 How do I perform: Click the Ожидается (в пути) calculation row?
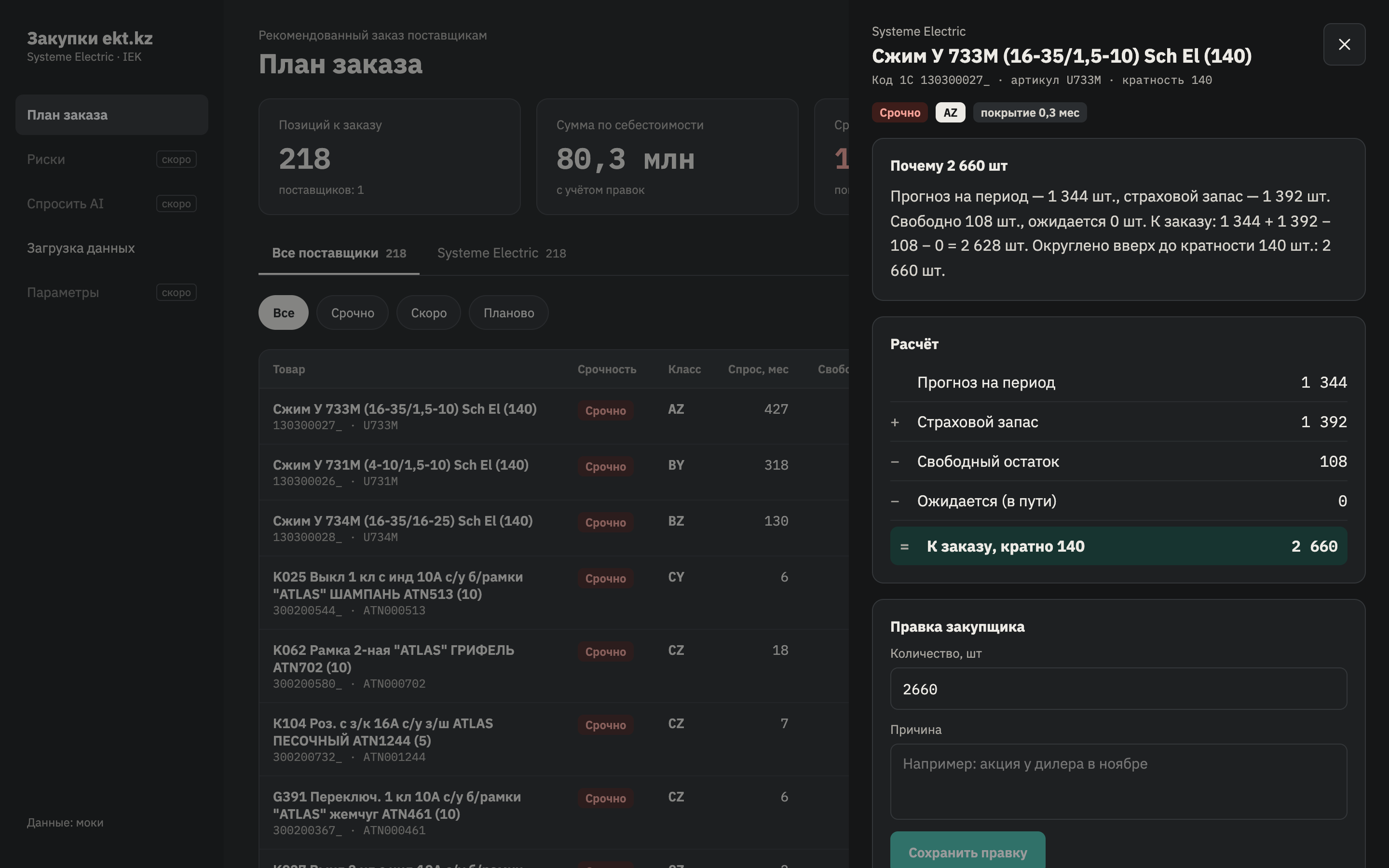pos(1118,501)
